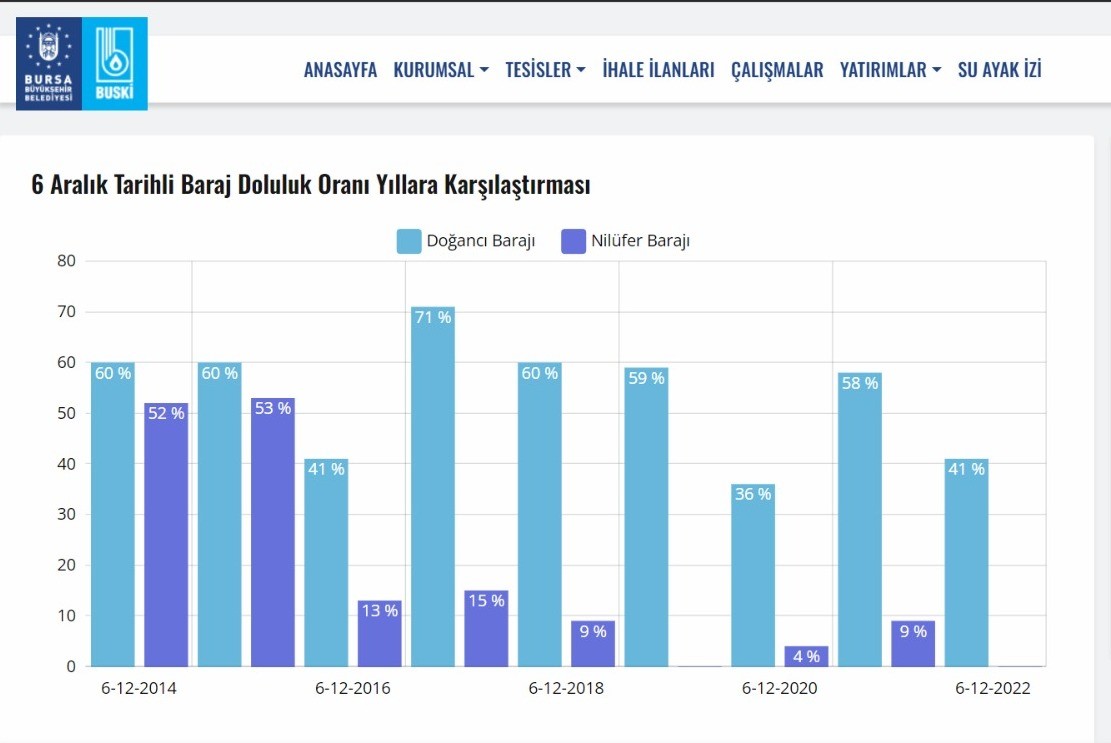Open the YATIRIMLAR dropdown menu

coord(890,70)
